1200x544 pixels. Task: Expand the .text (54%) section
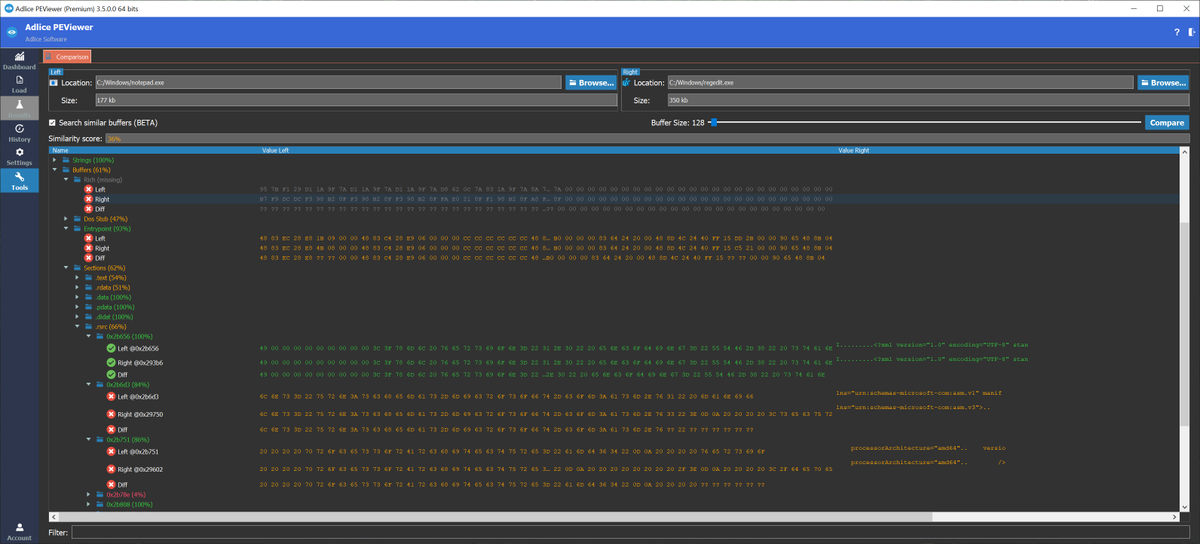tap(77, 277)
